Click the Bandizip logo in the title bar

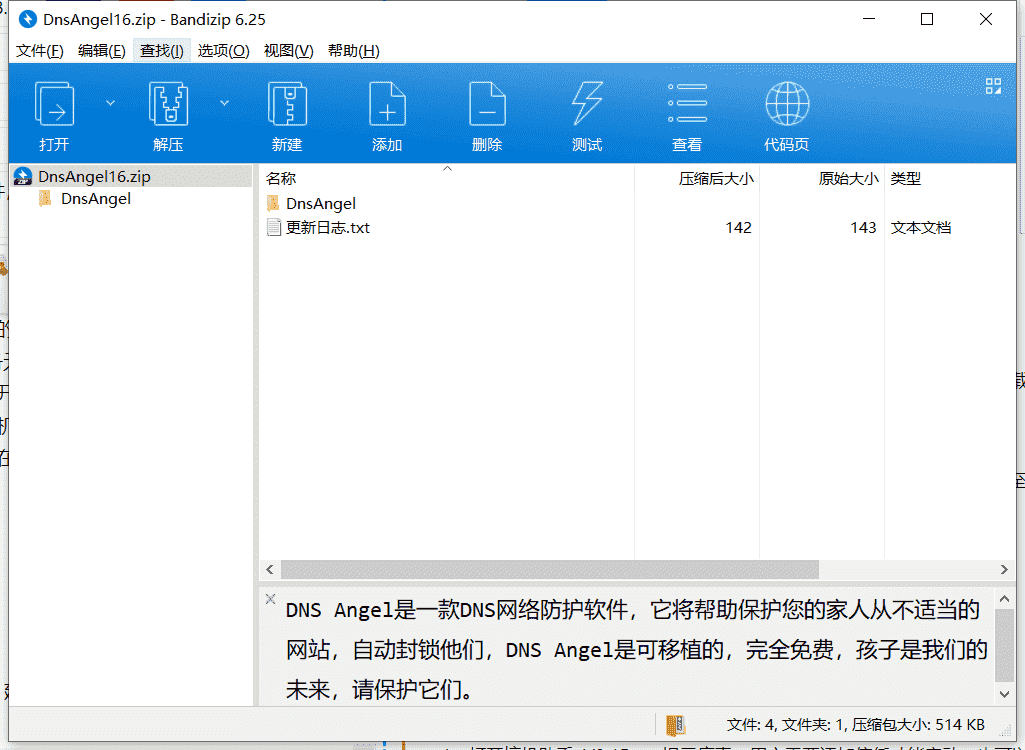tap(27, 20)
